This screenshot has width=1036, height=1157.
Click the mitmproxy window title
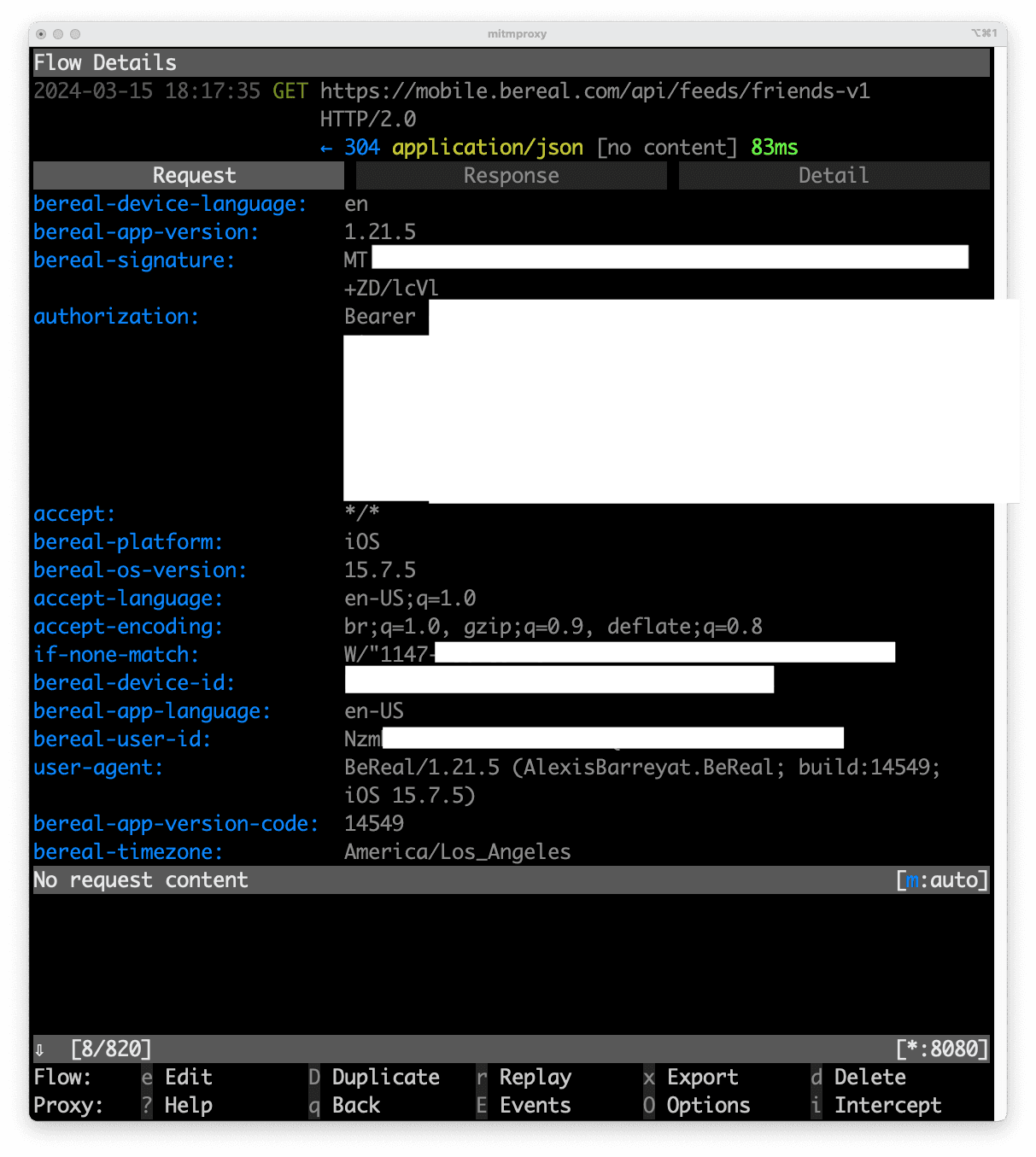(517, 34)
